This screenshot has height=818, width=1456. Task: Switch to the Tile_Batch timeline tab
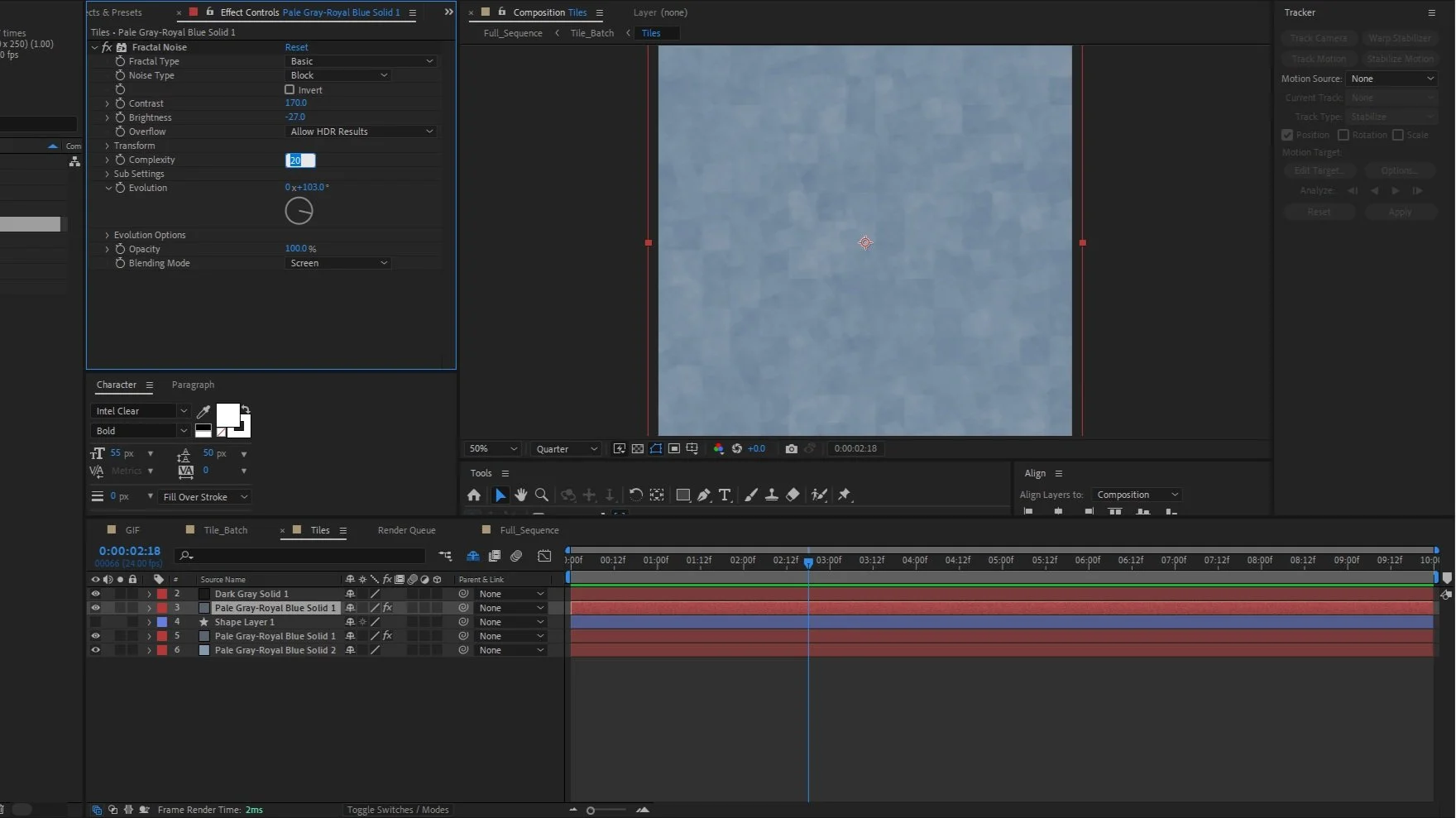[225, 530]
